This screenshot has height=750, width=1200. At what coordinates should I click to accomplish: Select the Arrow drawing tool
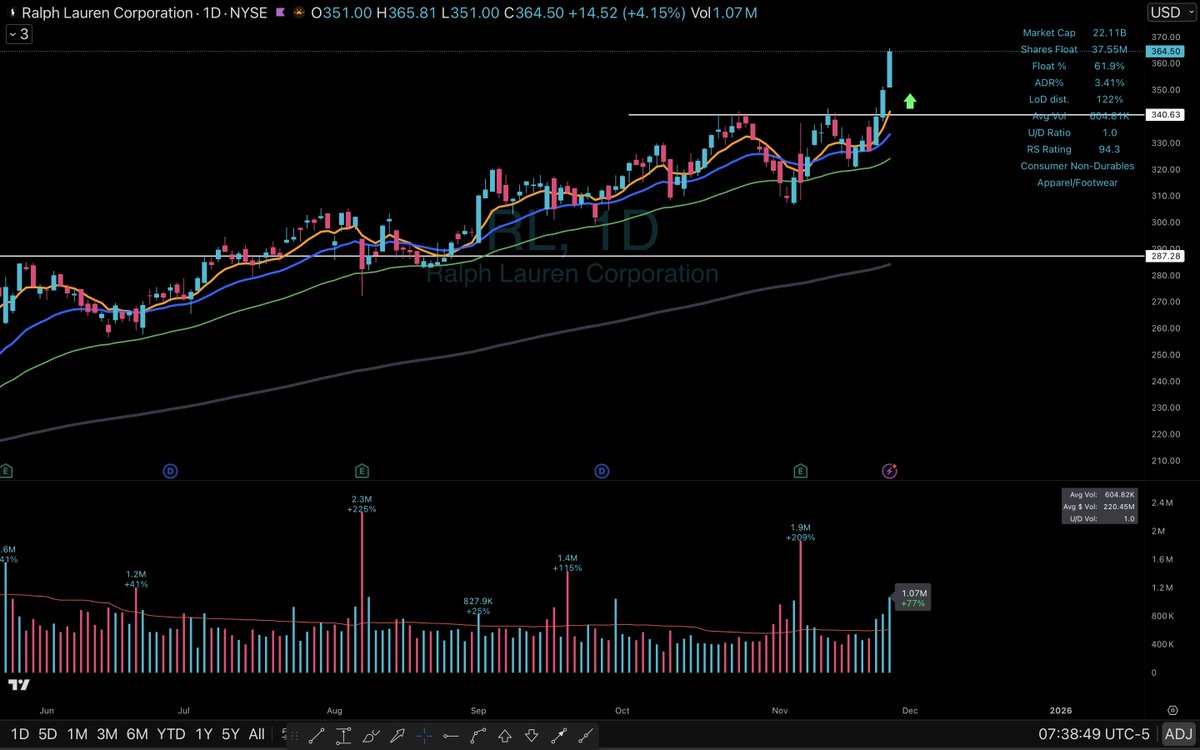(x=397, y=735)
